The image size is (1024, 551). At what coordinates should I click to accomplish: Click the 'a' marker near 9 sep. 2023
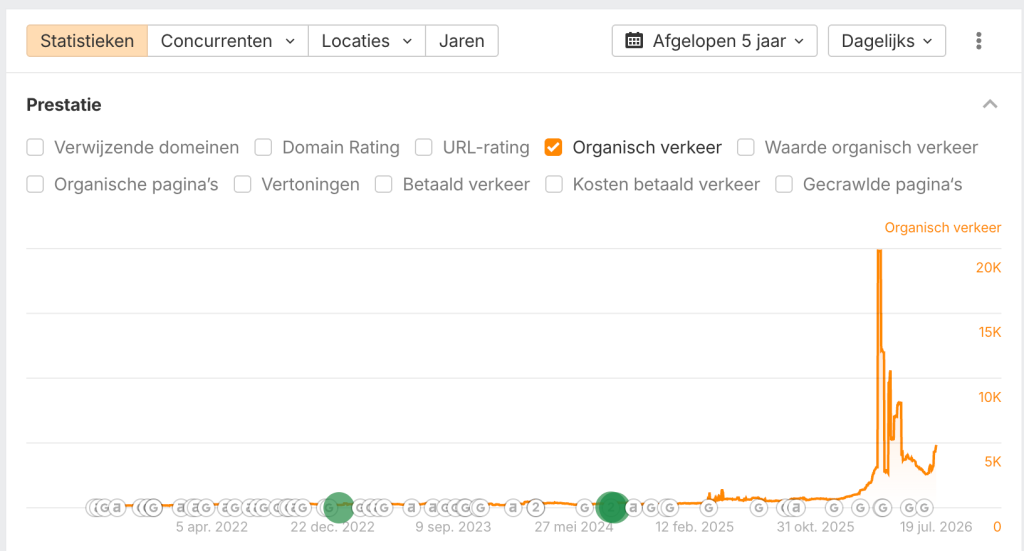[x=432, y=507]
